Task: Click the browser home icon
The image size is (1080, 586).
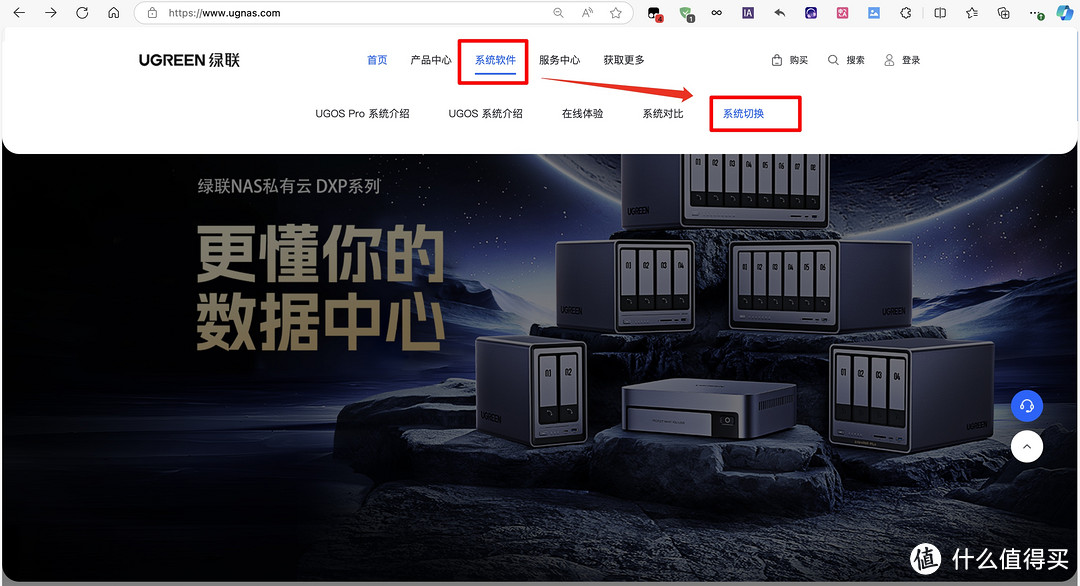Action: tap(114, 13)
